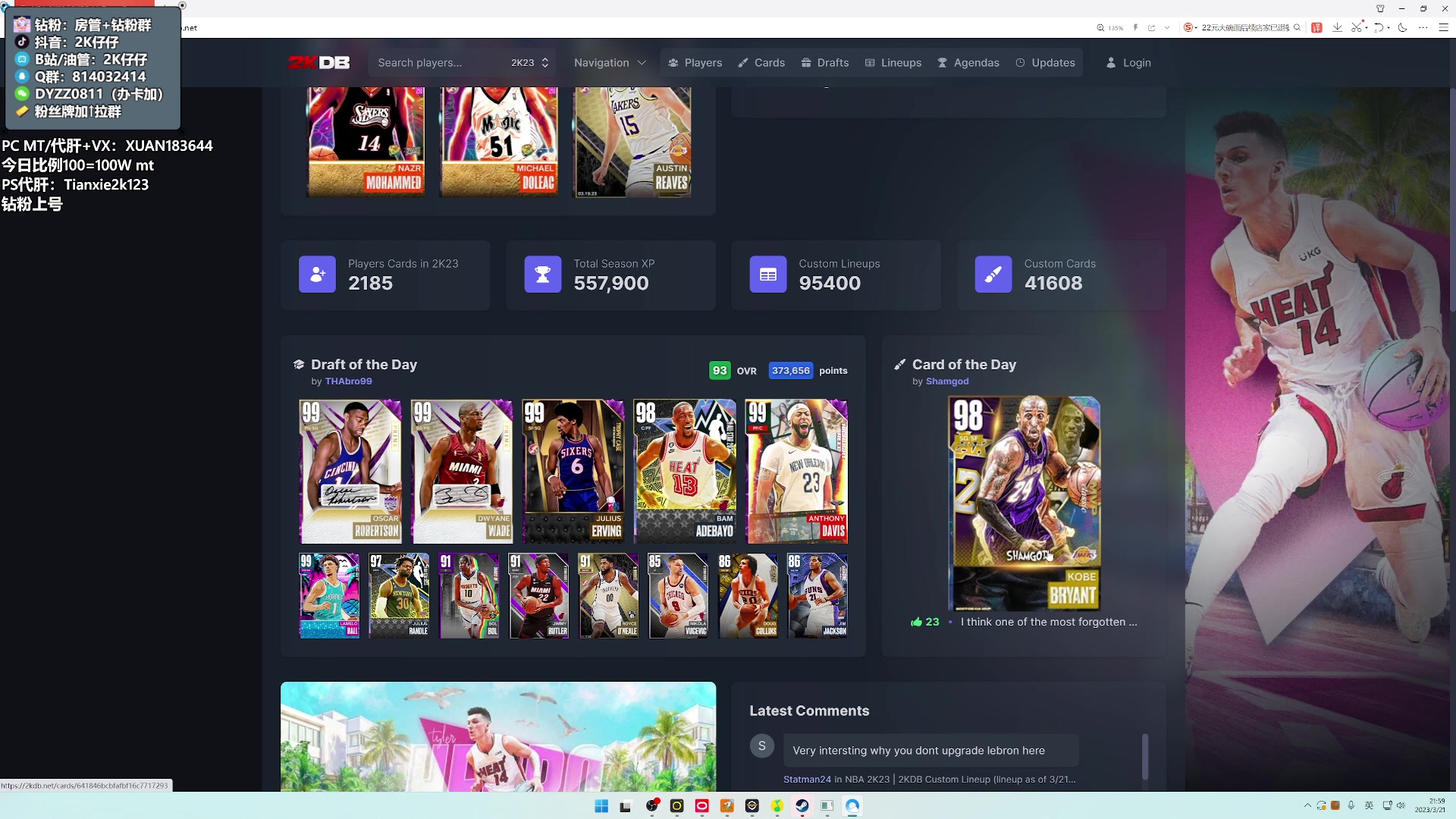Toggle the browser night mode moon icon

pyautogui.click(x=1403, y=27)
